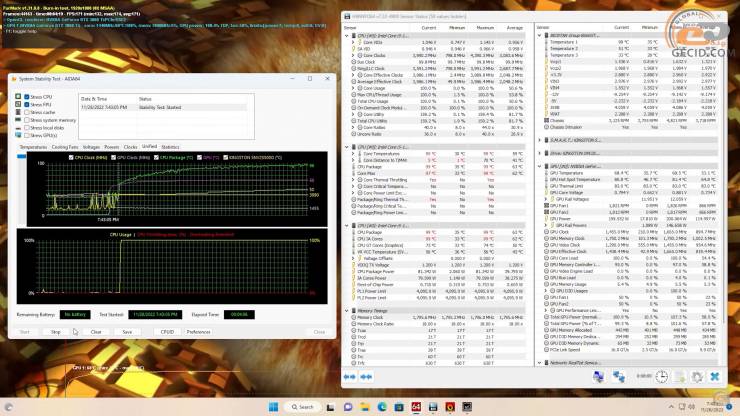Click HWiNFO network connection icon
740x416 pixels.
[x=619, y=376]
